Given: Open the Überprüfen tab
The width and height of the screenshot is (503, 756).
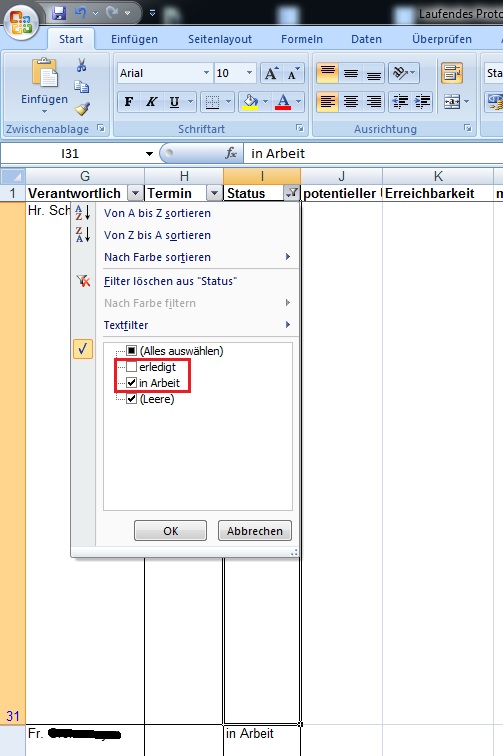Looking at the screenshot, I should (x=442, y=39).
